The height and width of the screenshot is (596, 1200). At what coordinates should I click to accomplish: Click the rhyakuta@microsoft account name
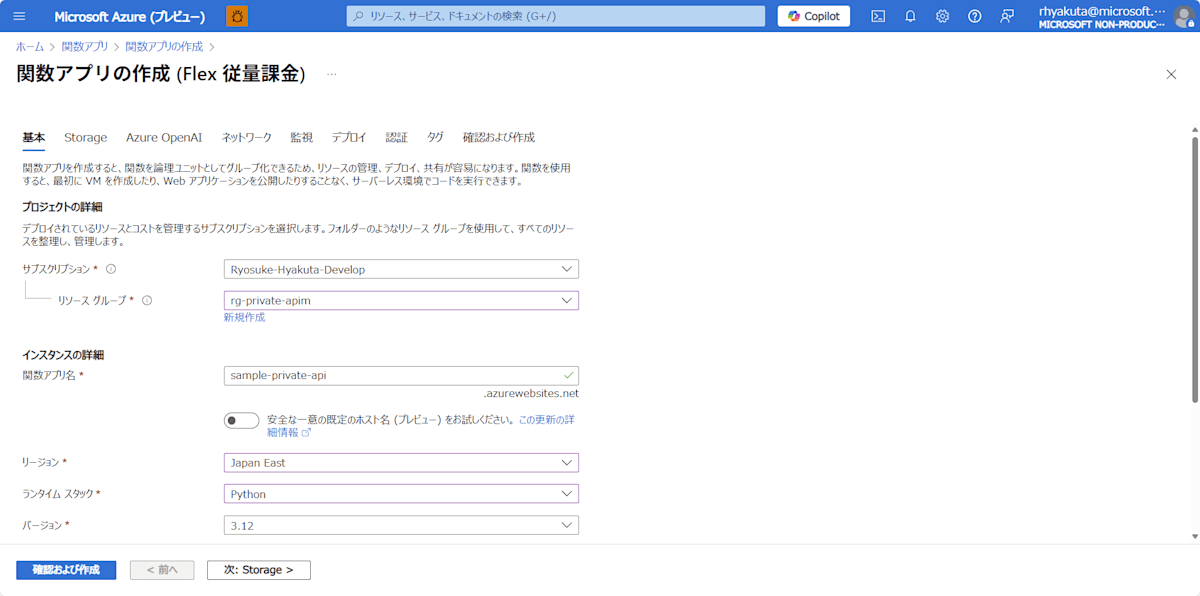[1102, 10]
